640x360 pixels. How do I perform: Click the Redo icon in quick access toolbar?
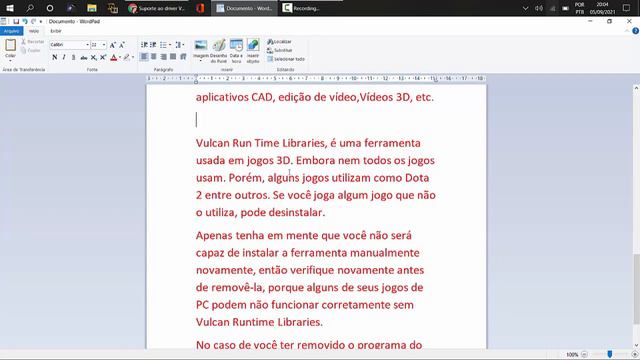[33, 21]
